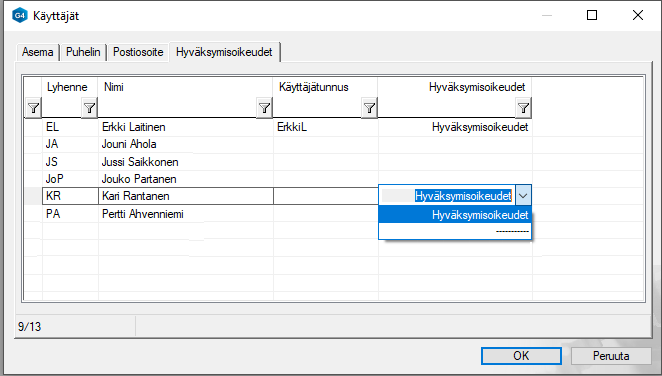Image resolution: width=662 pixels, height=376 pixels.
Task: Select the JoP abbreviation cell
Action: (x=70, y=179)
